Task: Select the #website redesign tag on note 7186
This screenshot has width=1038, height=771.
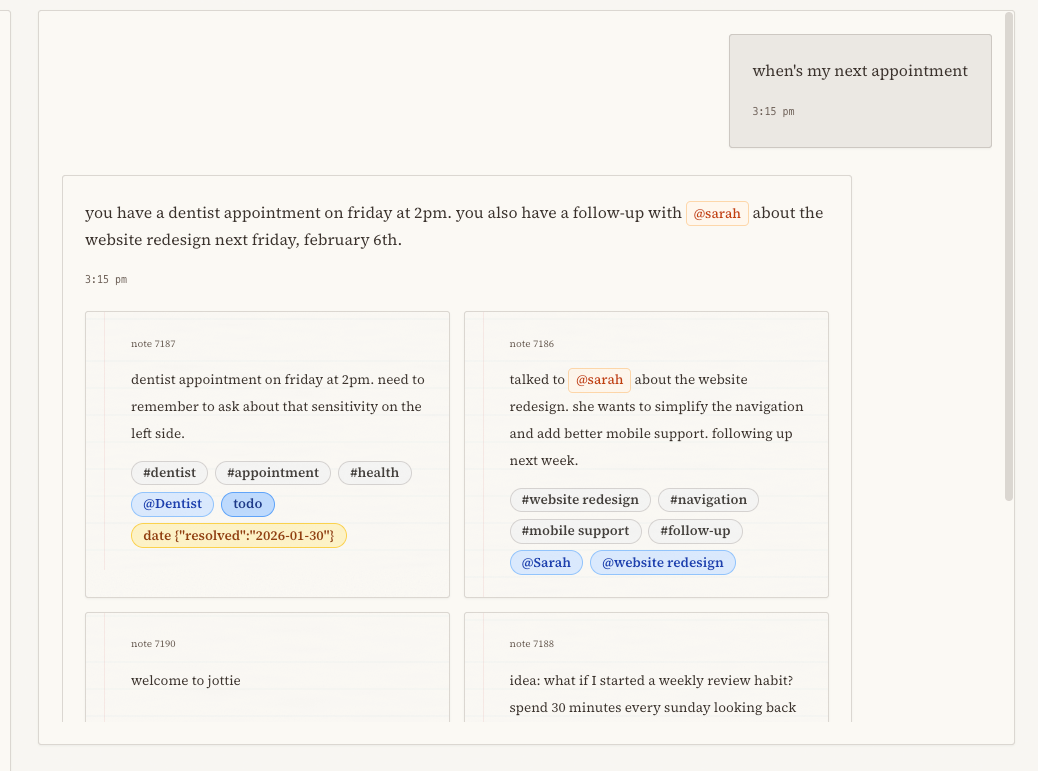Action: coord(580,499)
